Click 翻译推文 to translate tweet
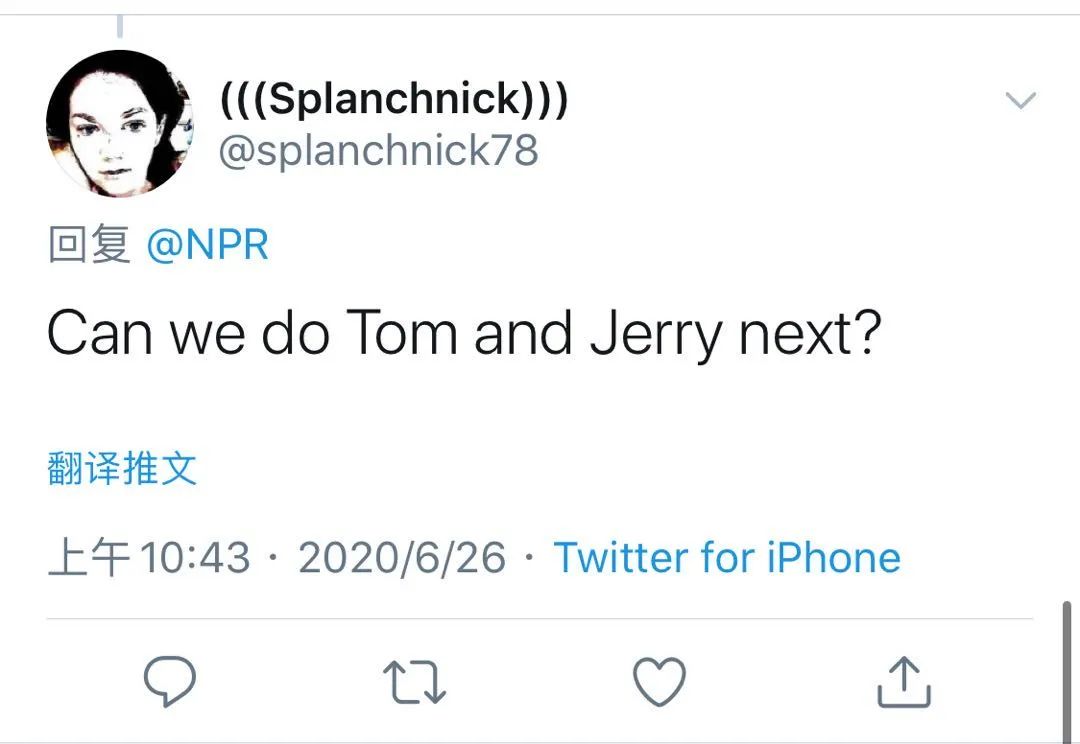This screenshot has width=1080, height=744. point(122,468)
